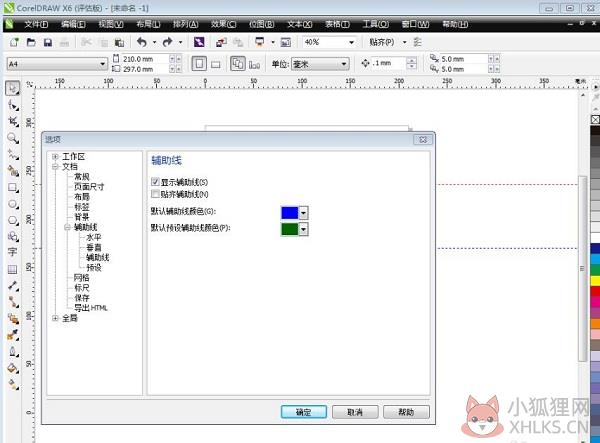
Task: Click the Undo arrow icon
Action: [142, 42]
